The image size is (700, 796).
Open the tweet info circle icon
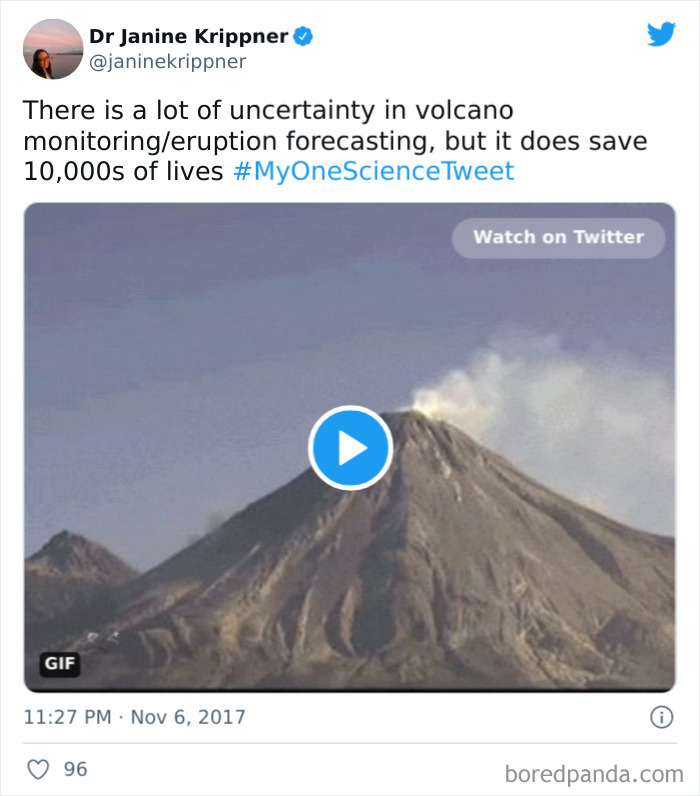[x=661, y=717]
